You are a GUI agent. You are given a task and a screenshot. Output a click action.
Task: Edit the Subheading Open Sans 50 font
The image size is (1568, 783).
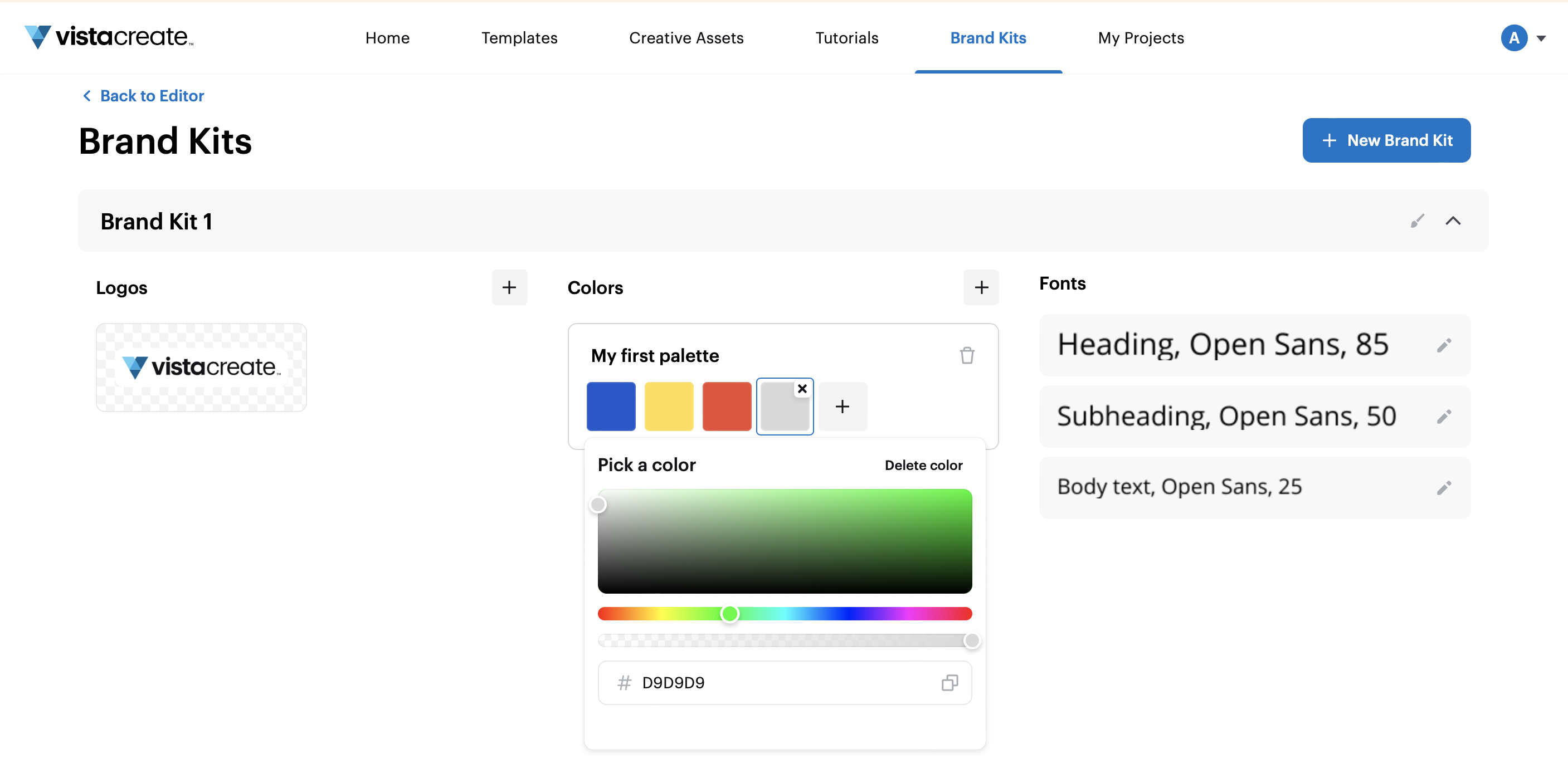tap(1444, 416)
